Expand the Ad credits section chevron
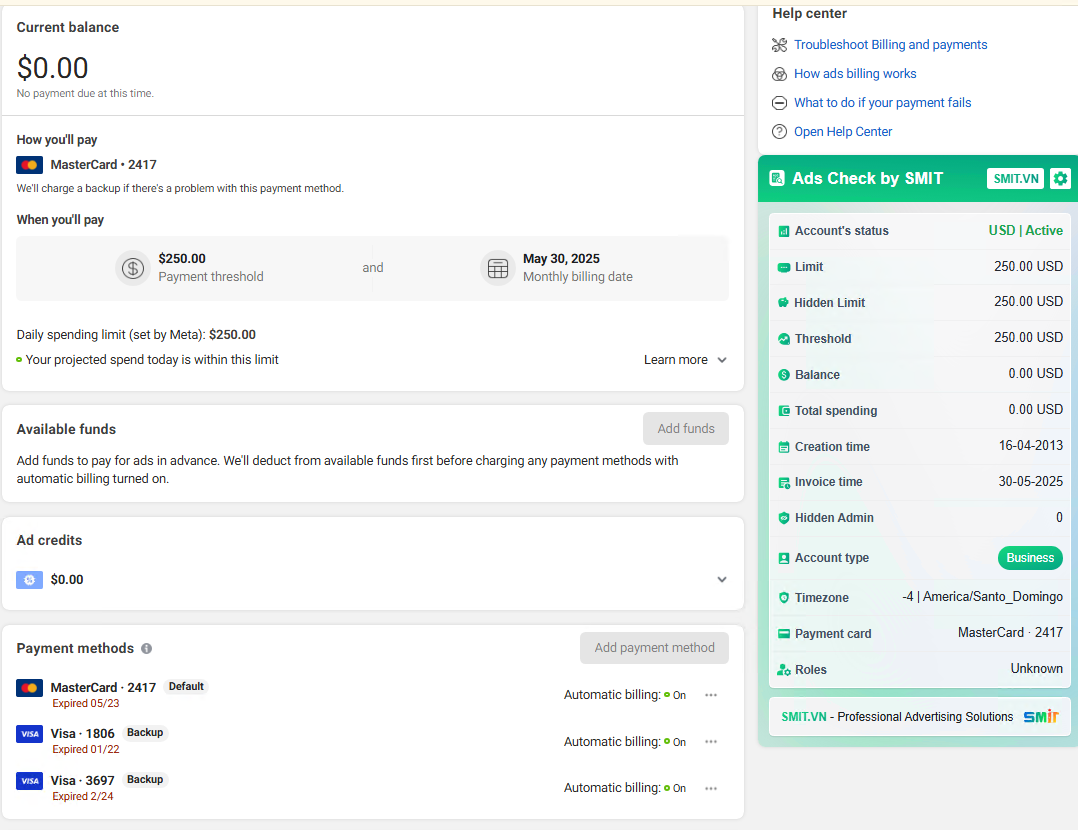This screenshot has width=1078, height=830. tap(722, 580)
